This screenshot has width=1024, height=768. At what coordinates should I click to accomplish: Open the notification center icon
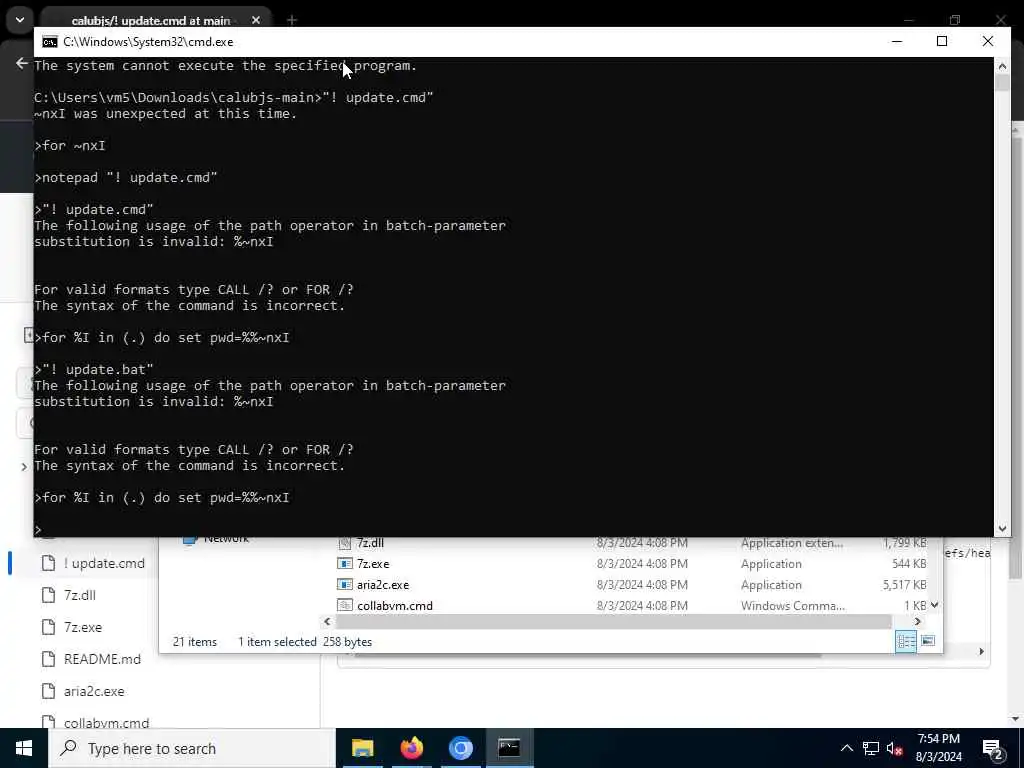point(993,749)
